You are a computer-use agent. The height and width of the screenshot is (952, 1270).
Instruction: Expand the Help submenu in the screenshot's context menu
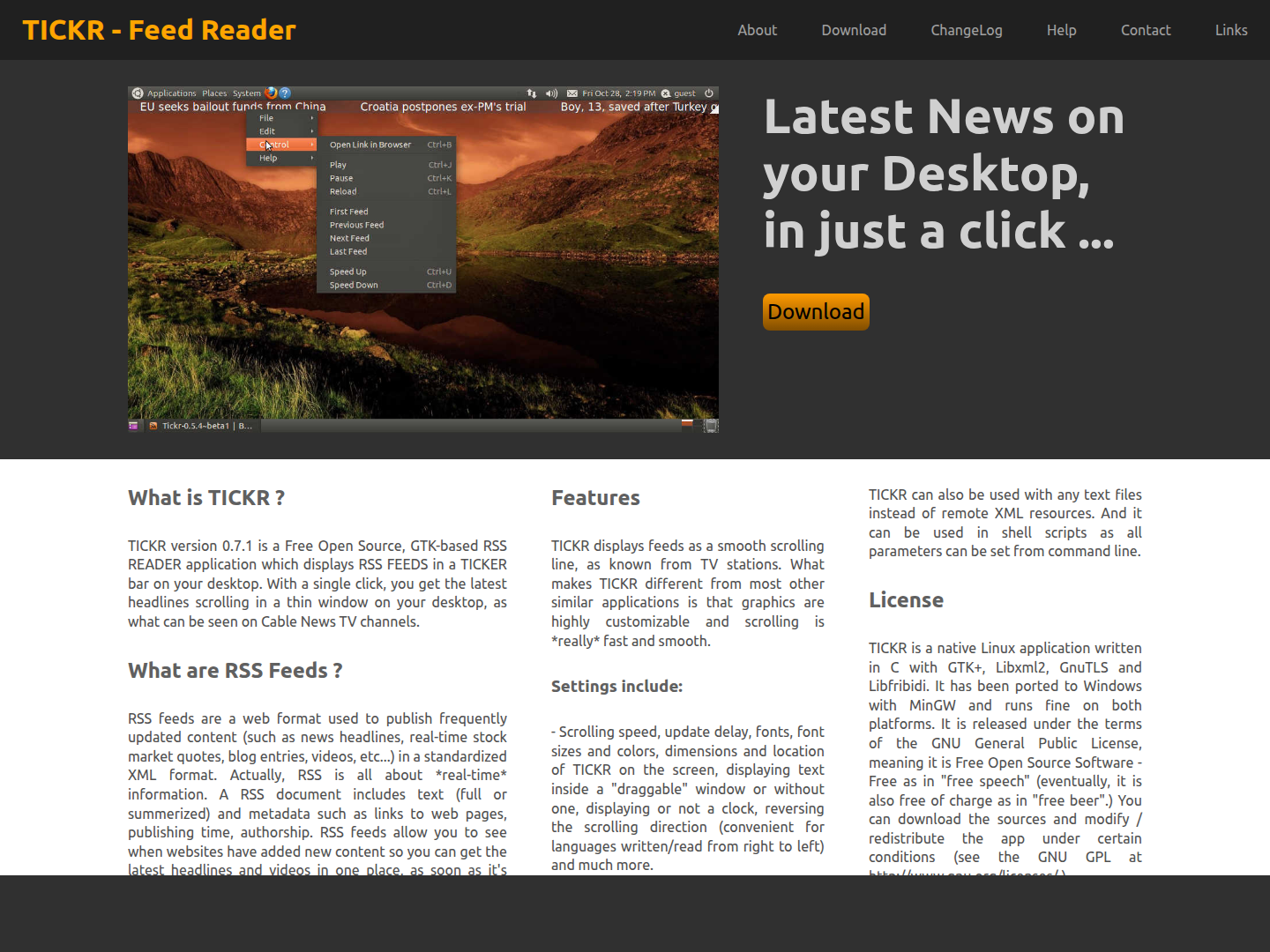tap(281, 158)
